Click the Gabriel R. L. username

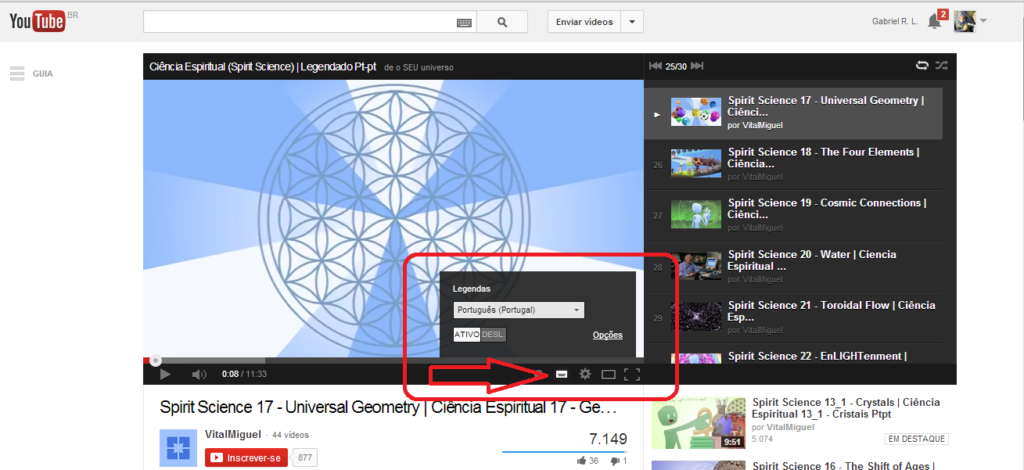(895, 22)
